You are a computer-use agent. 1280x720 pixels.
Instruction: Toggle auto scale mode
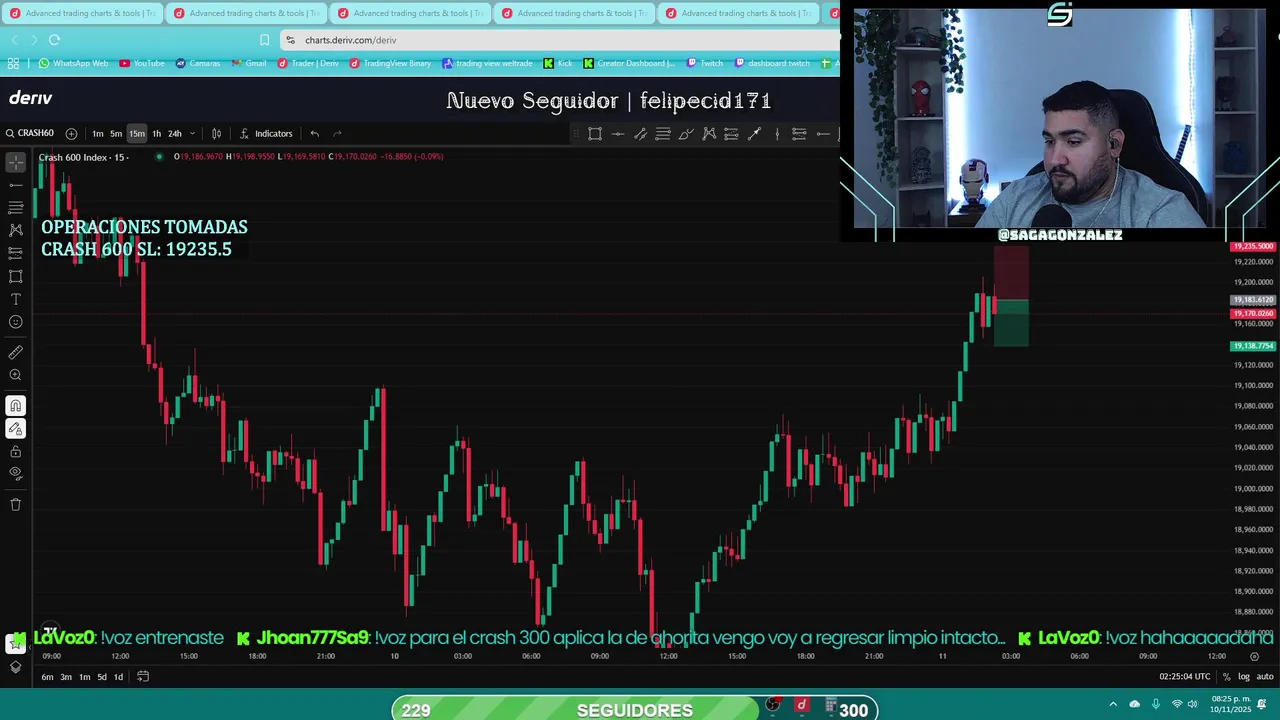[x=1265, y=677]
